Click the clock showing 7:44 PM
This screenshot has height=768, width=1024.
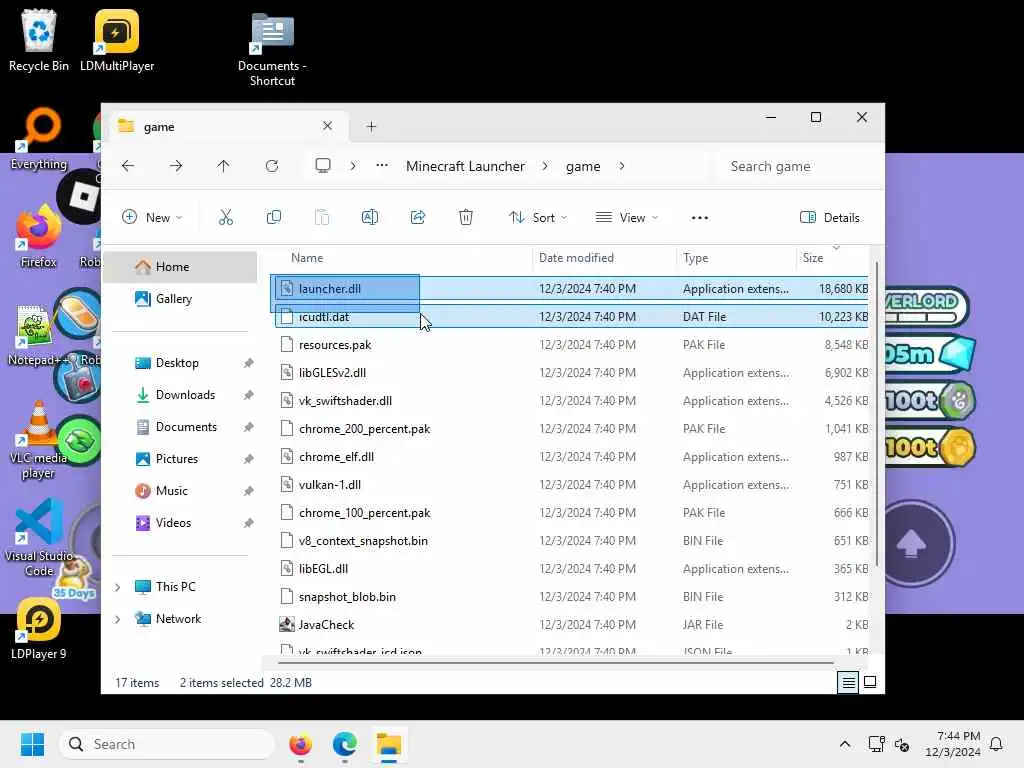point(953,744)
